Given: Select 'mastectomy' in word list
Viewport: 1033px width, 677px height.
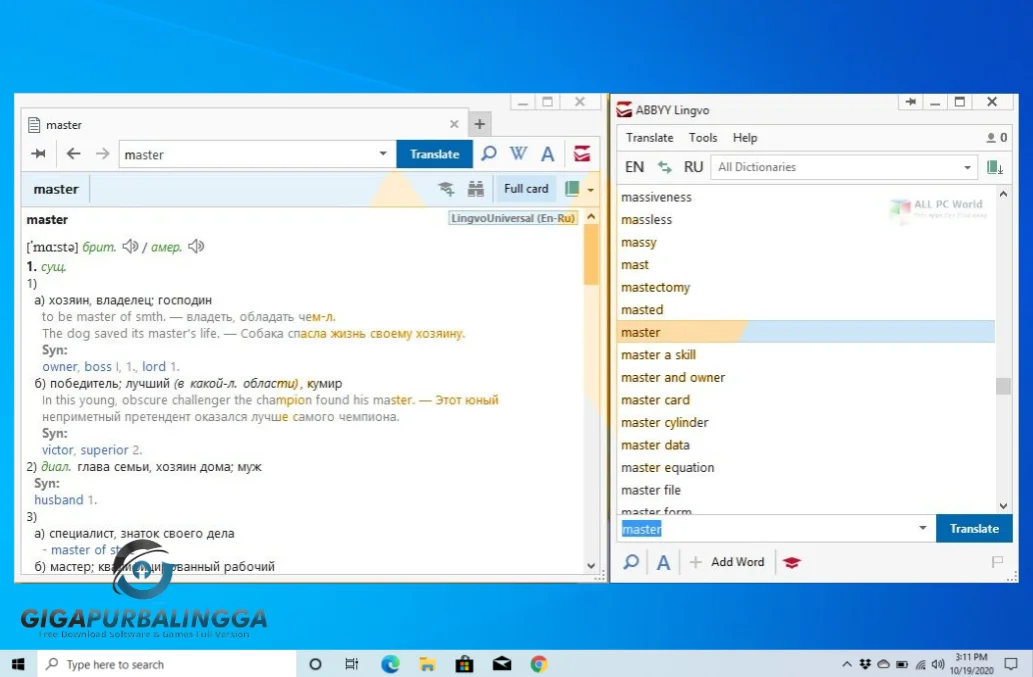Looking at the screenshot, I should (805, 287).
